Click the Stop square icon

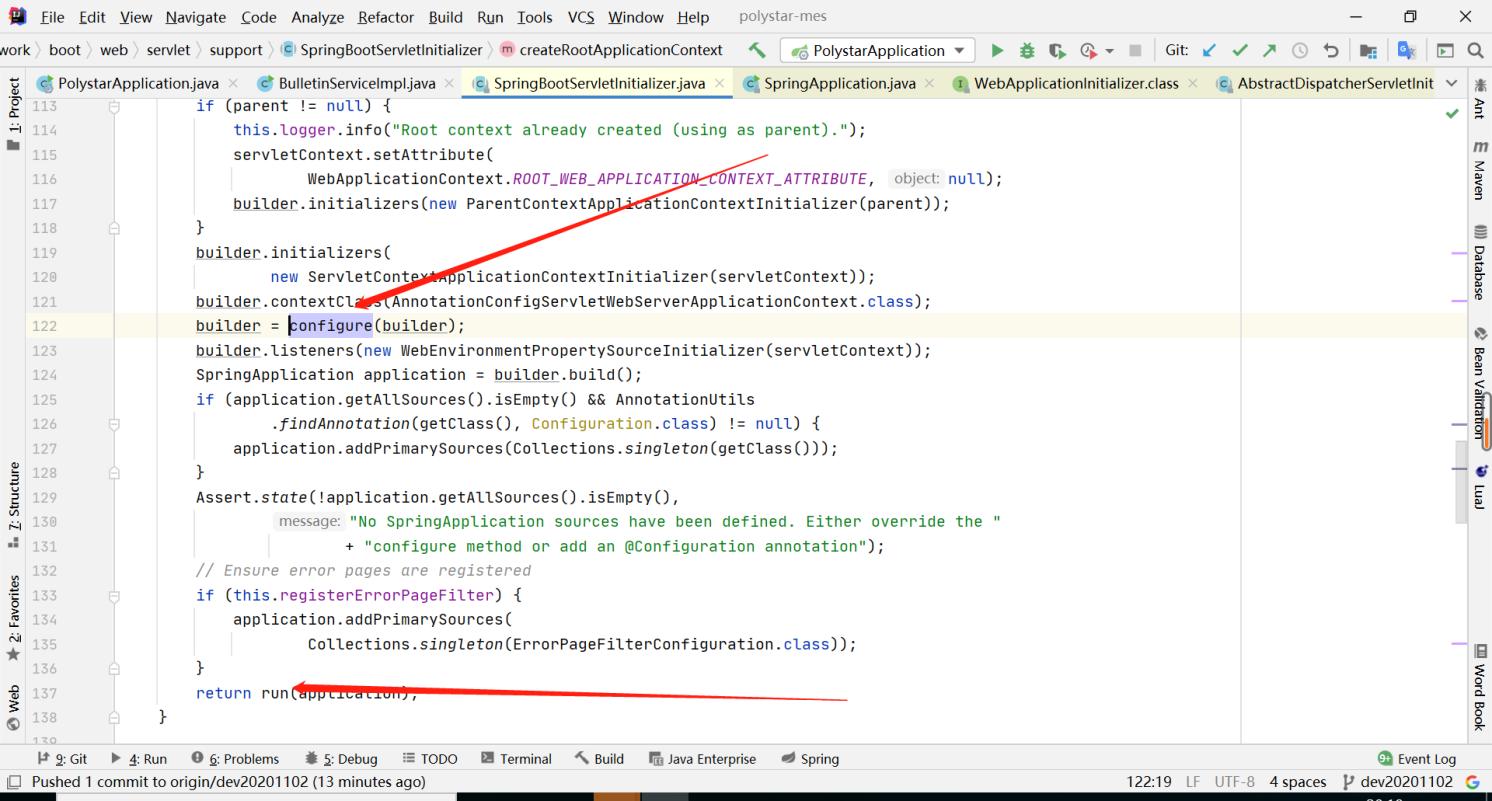pyautogui.click(x=1135, y=50)
